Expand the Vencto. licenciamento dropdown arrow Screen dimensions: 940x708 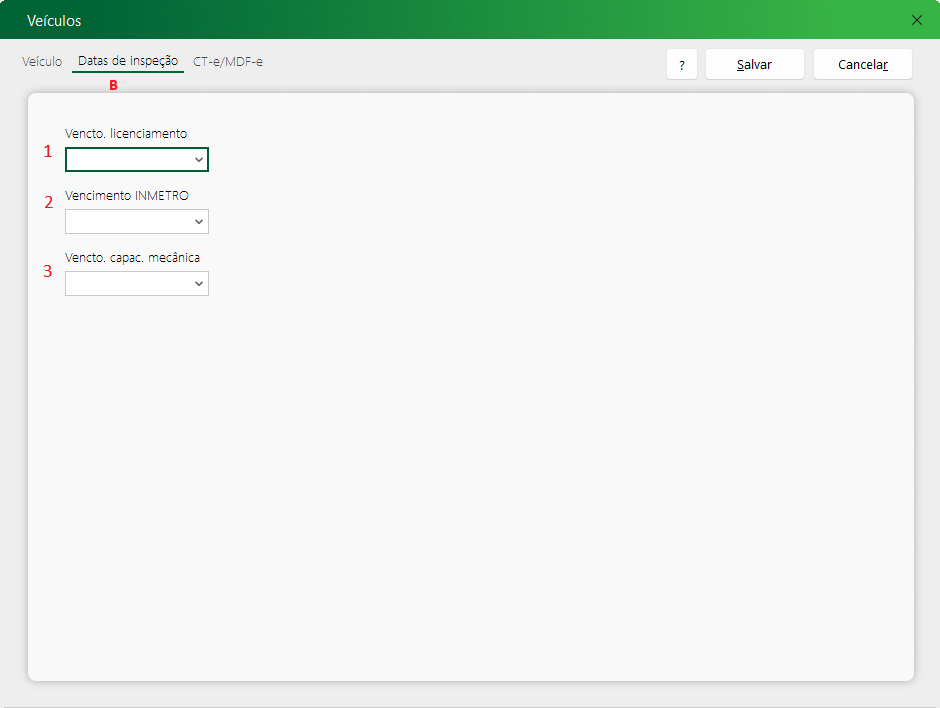[198, 160]
